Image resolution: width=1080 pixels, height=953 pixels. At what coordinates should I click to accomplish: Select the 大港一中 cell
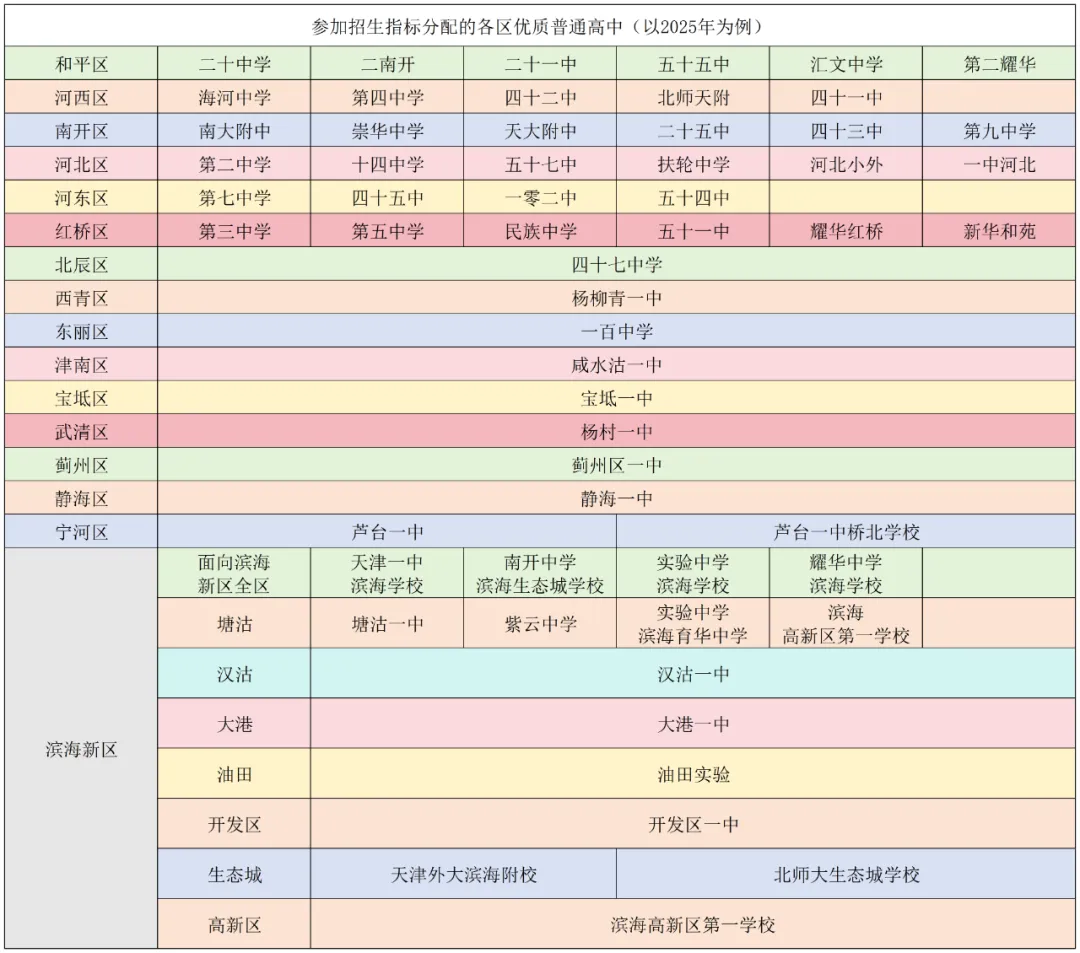[x=694, y=724]
